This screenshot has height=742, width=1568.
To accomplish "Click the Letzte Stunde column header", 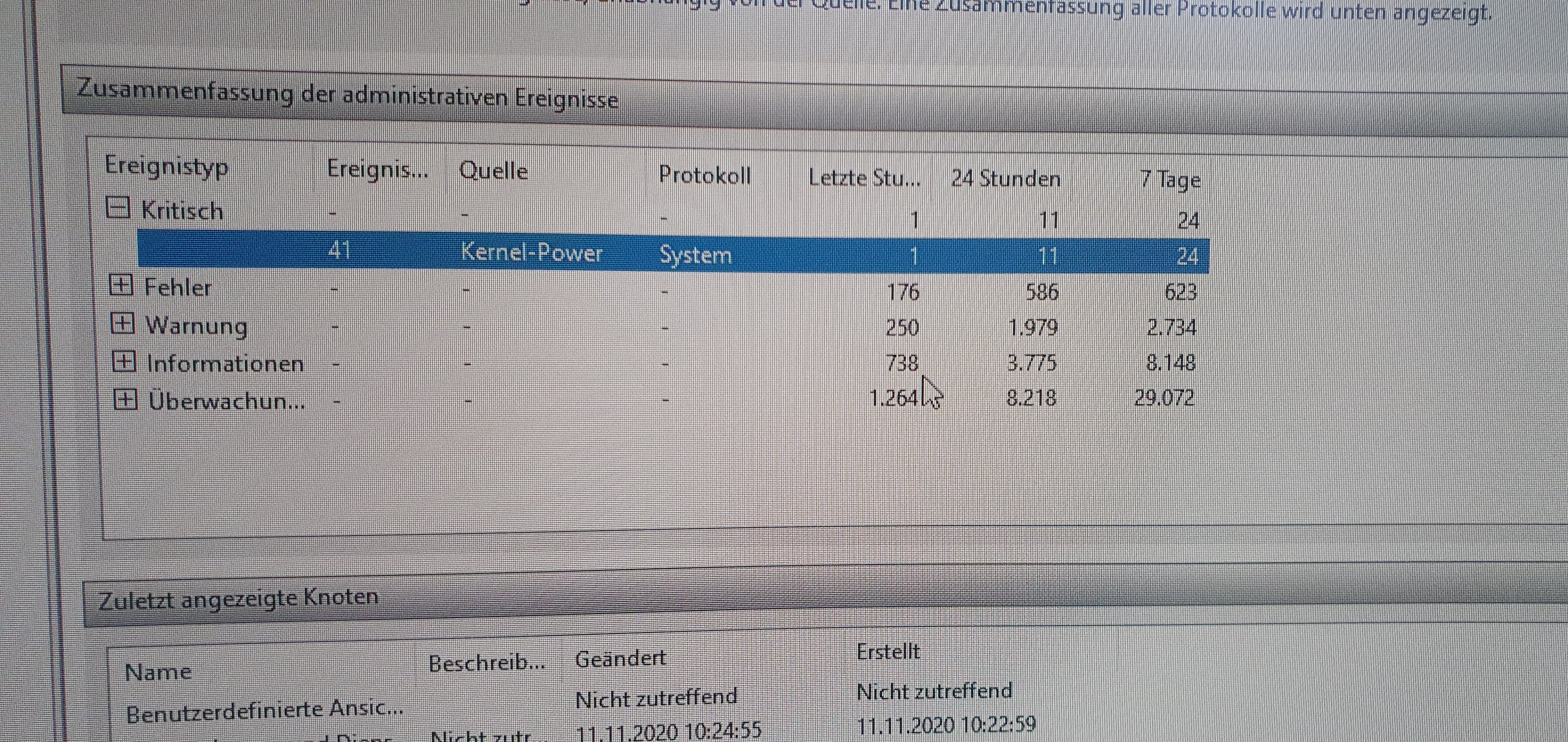I will 864,178.
